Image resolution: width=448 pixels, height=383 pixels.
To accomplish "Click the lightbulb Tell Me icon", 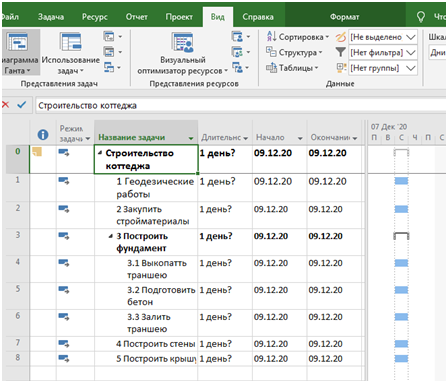I will [x=421, y=17].
